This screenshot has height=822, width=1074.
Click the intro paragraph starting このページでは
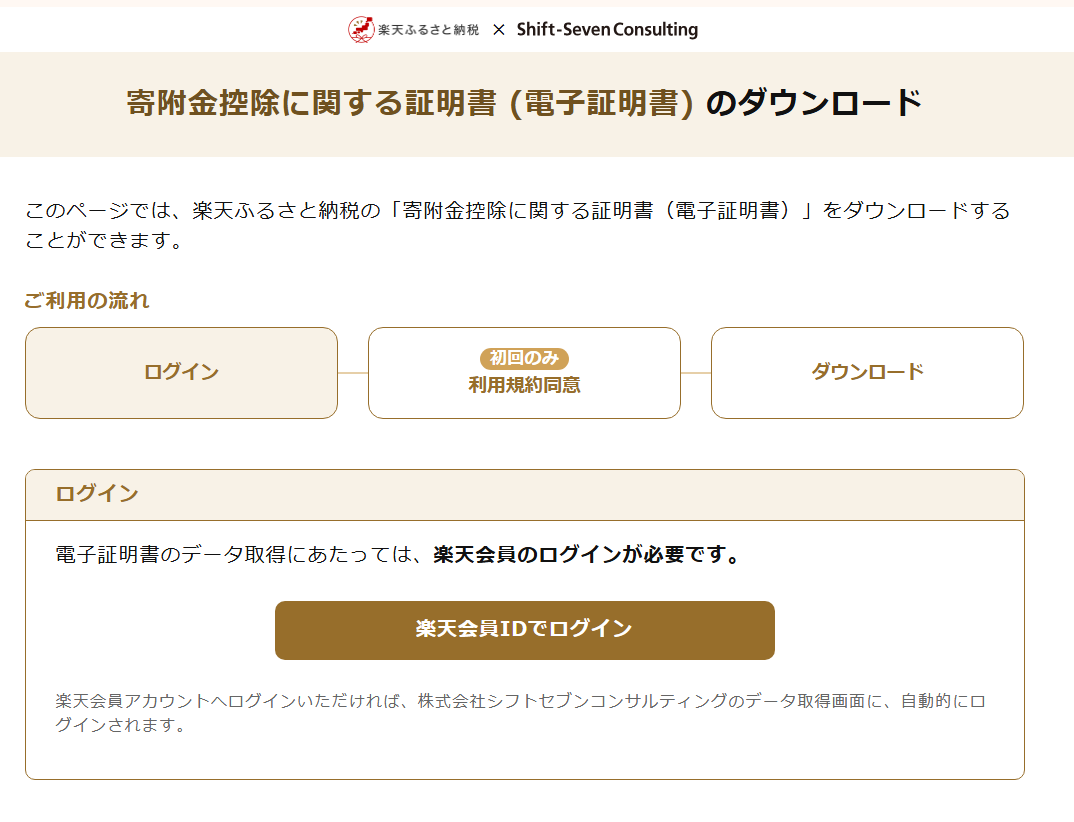click(x=517, y=225)
